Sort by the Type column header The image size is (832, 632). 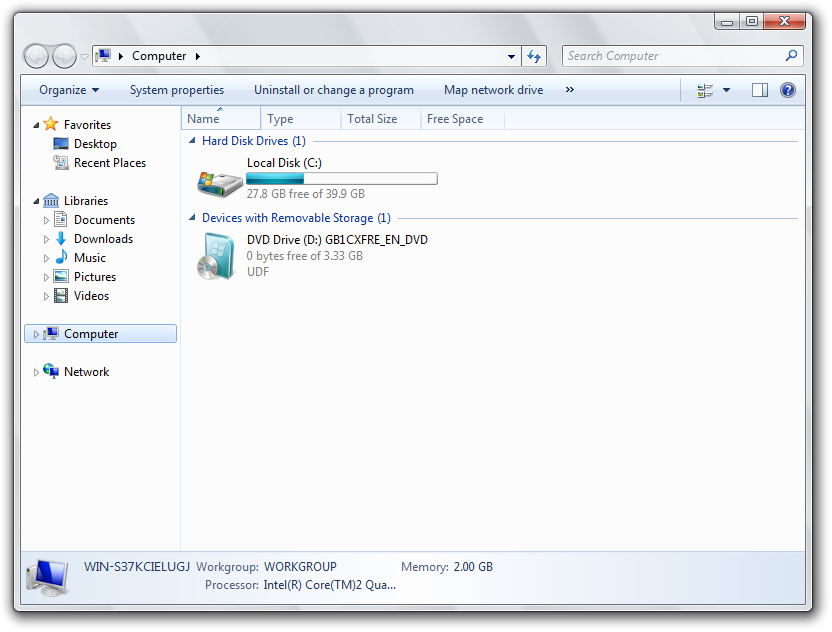(300, 118)
